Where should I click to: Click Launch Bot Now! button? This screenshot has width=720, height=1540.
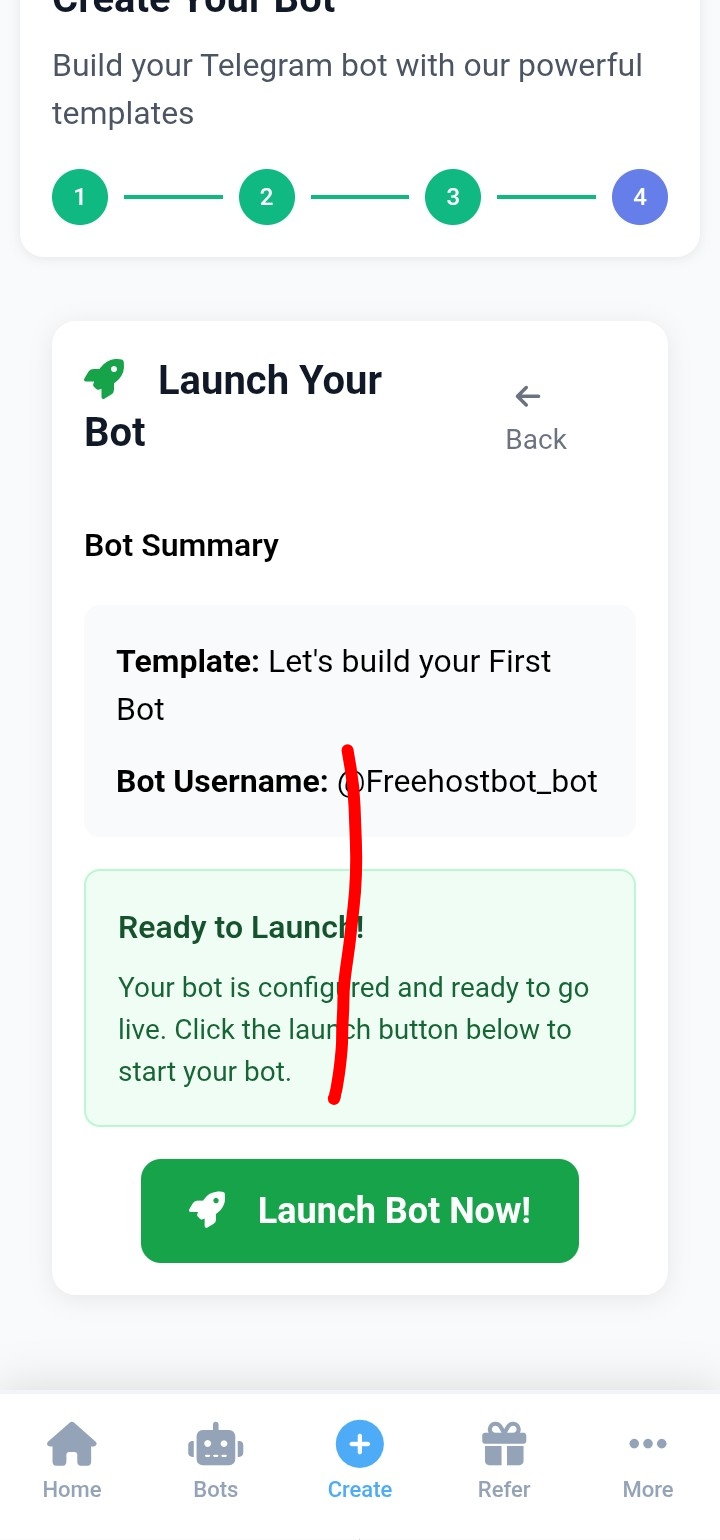360,1211
